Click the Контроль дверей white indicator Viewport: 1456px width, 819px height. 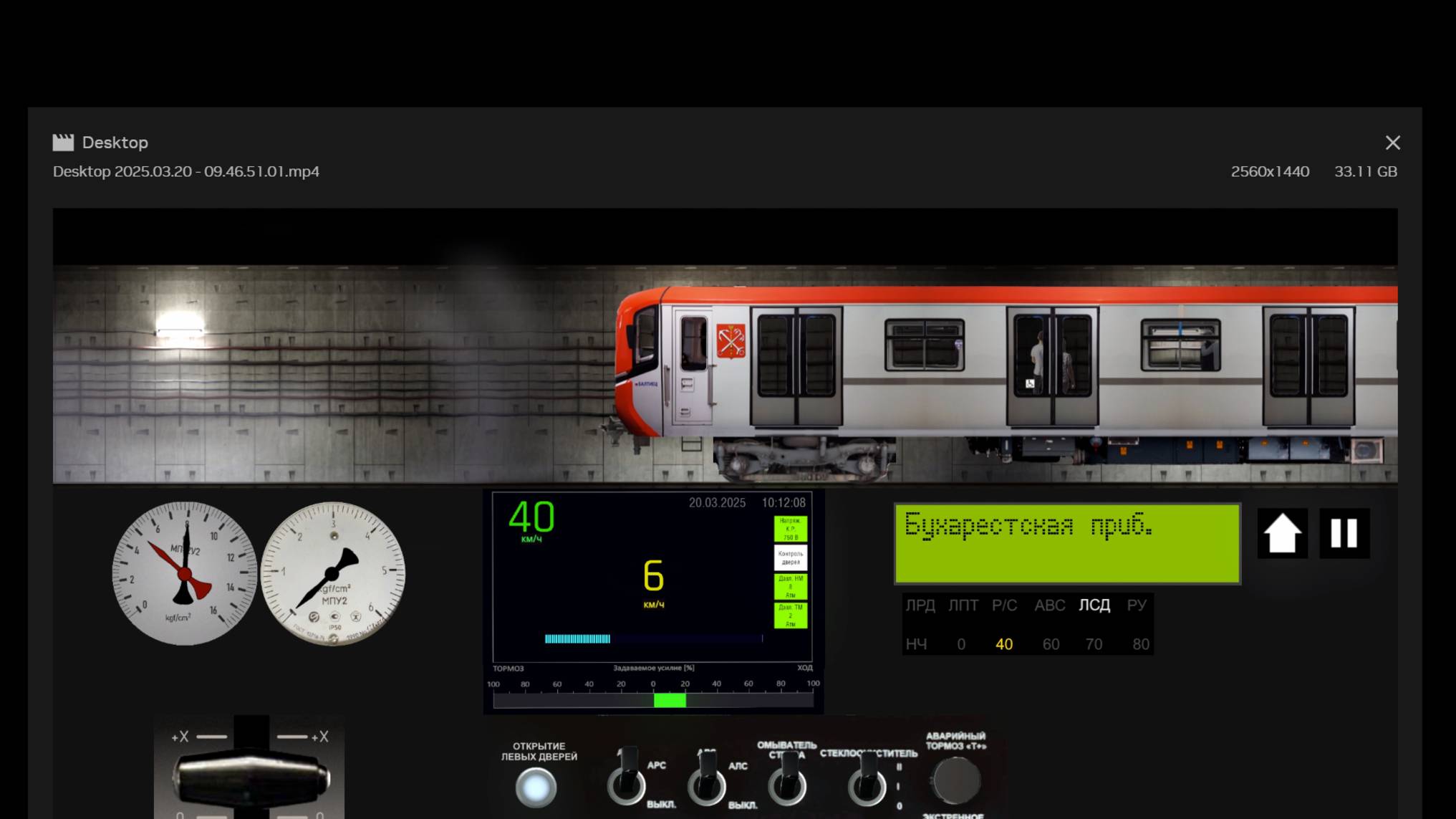point(790,557)
